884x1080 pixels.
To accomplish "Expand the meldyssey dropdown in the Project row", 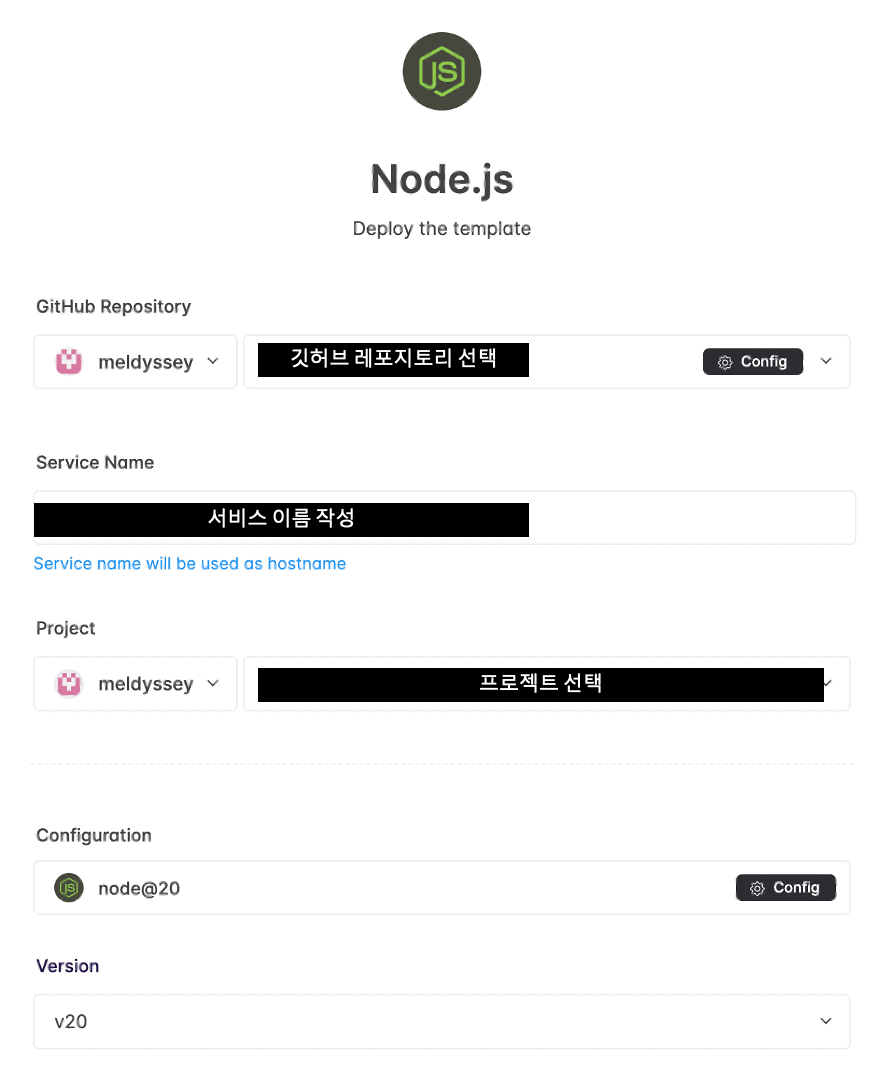I will pyautogui.click(x=213, y=683).
